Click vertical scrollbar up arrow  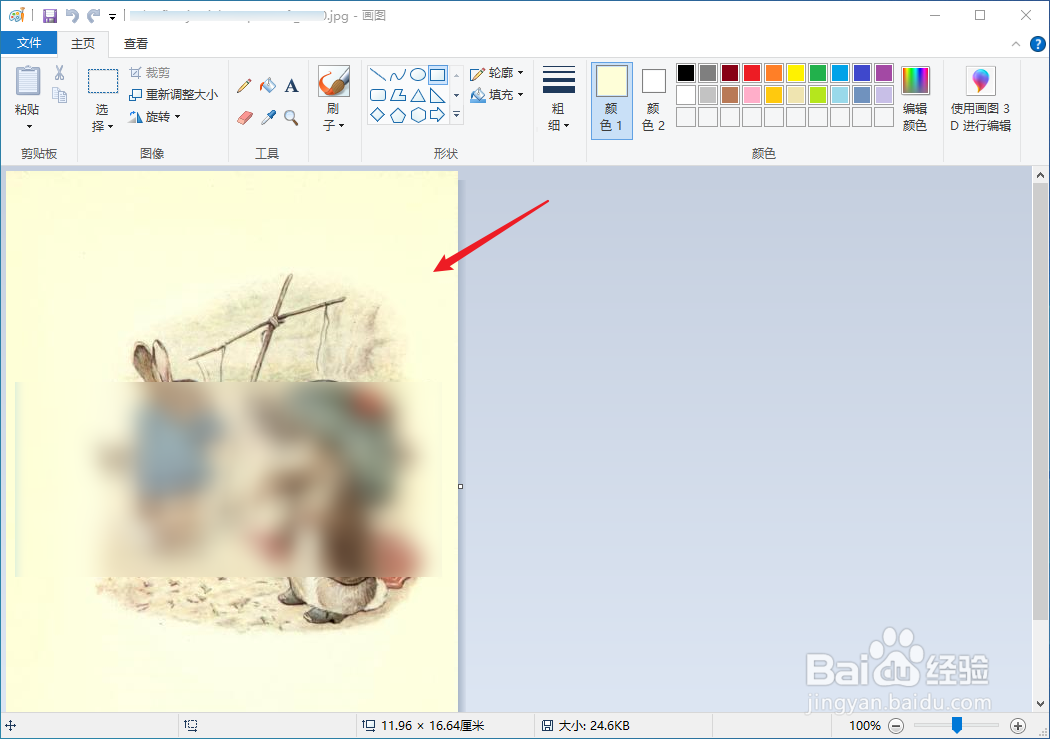click(x=1040, y=175)
